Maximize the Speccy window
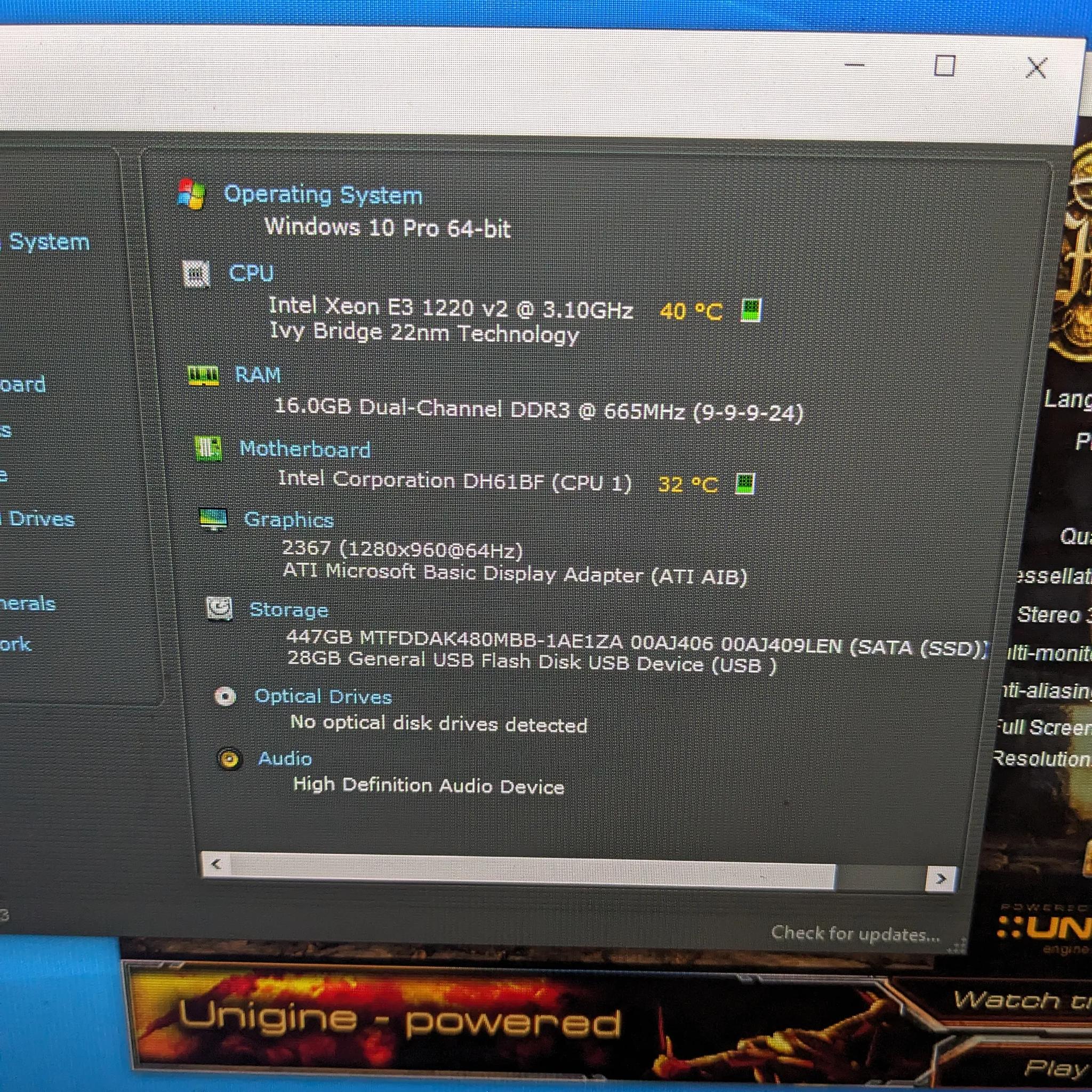Image resolution: width=1092 pixels, height=1092 pixels. pos(945,66)
